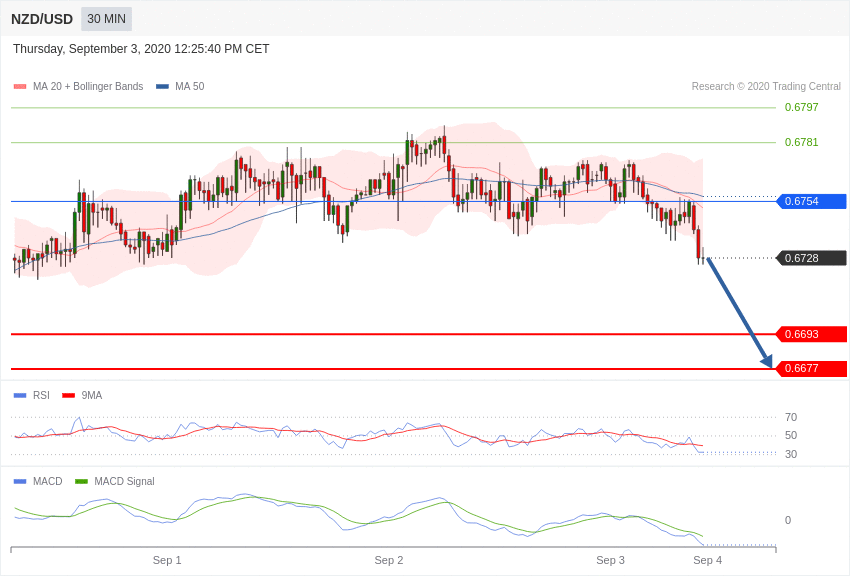Click 'Research © 2020 Trading Central' credit text
Viewport: 850px width, 576px height.
click(x=766, y=86)
